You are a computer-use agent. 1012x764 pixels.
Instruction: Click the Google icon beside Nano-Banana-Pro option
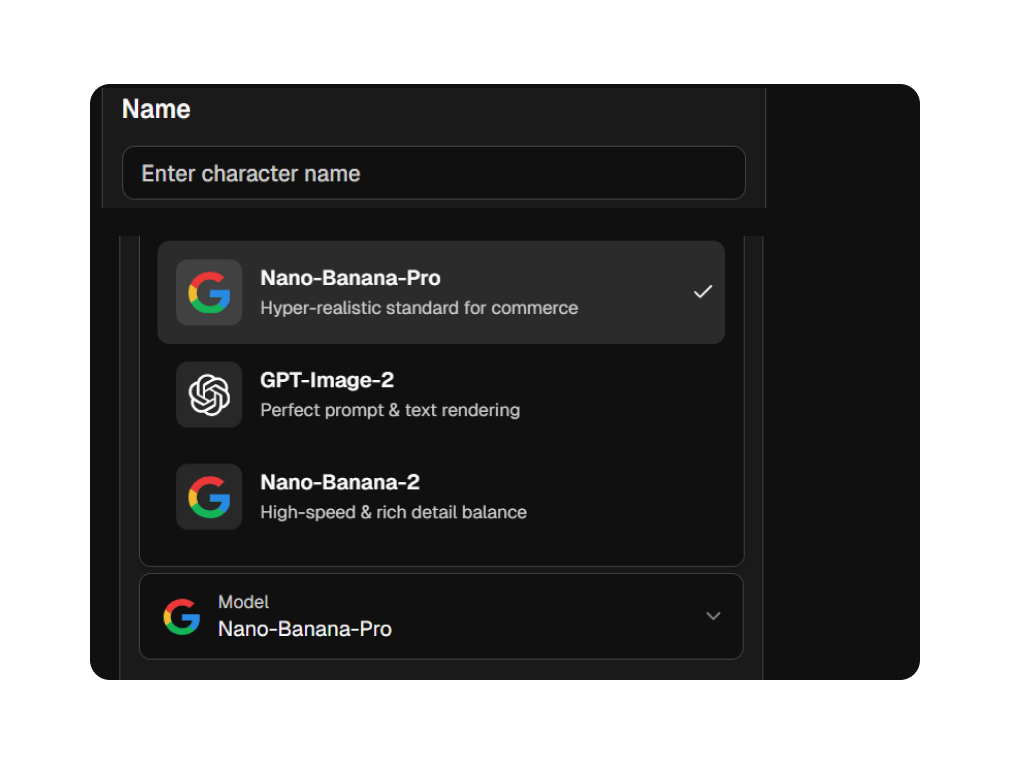[209, 292]
